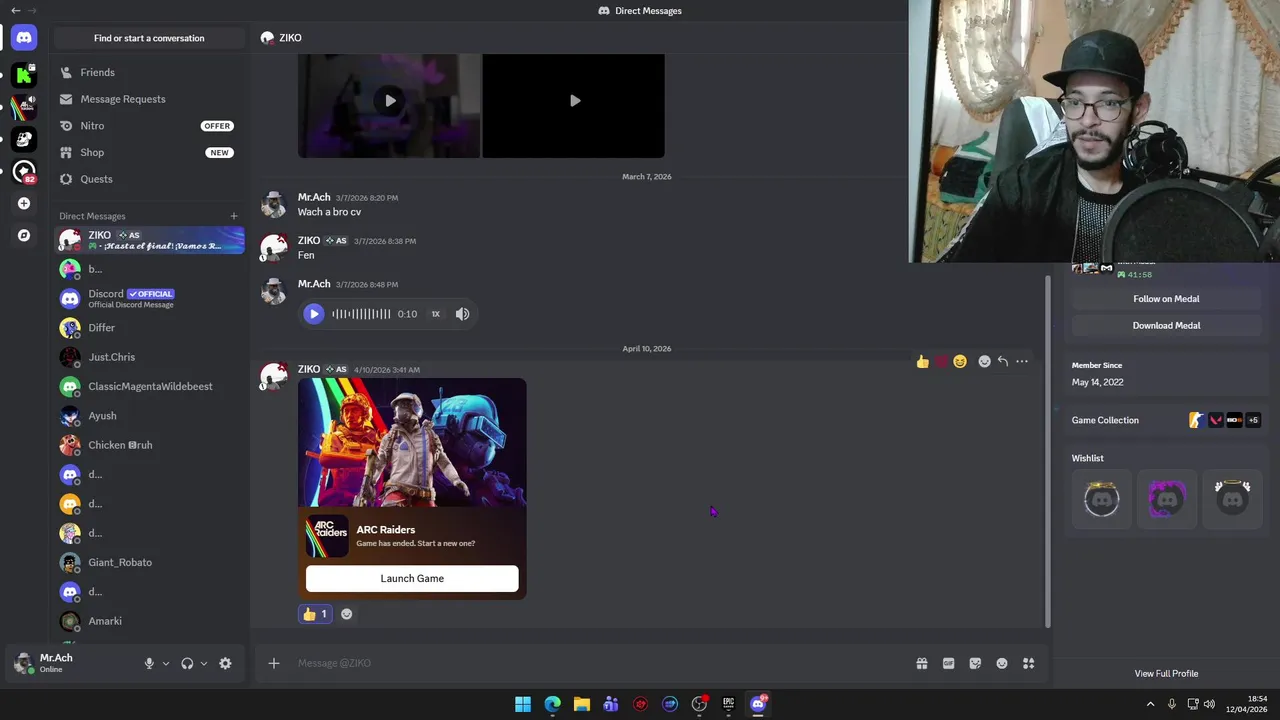
Task: Open Message Requests
Action: pos(149,99)
